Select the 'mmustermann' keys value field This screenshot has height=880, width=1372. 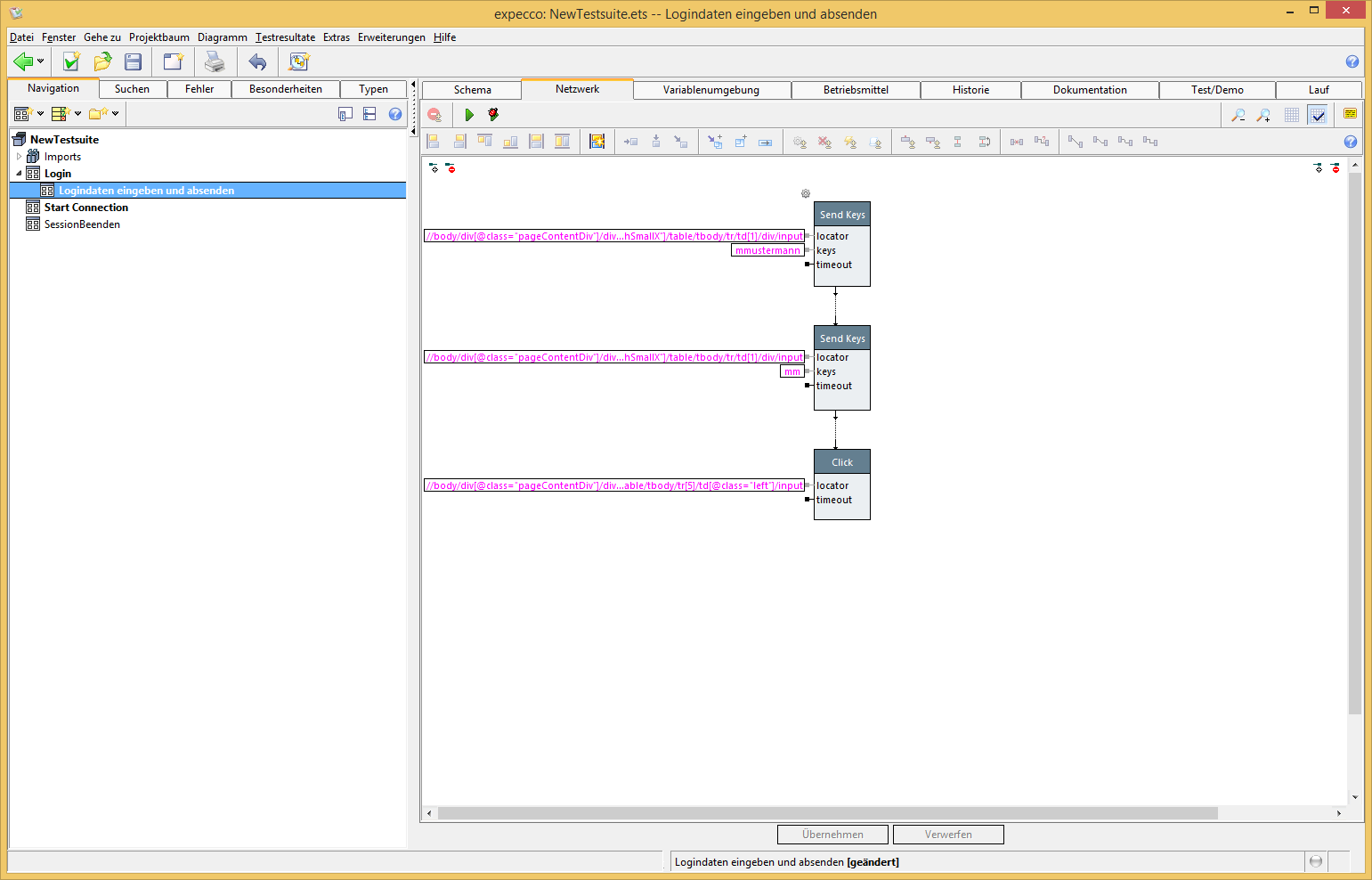[767, 251]
